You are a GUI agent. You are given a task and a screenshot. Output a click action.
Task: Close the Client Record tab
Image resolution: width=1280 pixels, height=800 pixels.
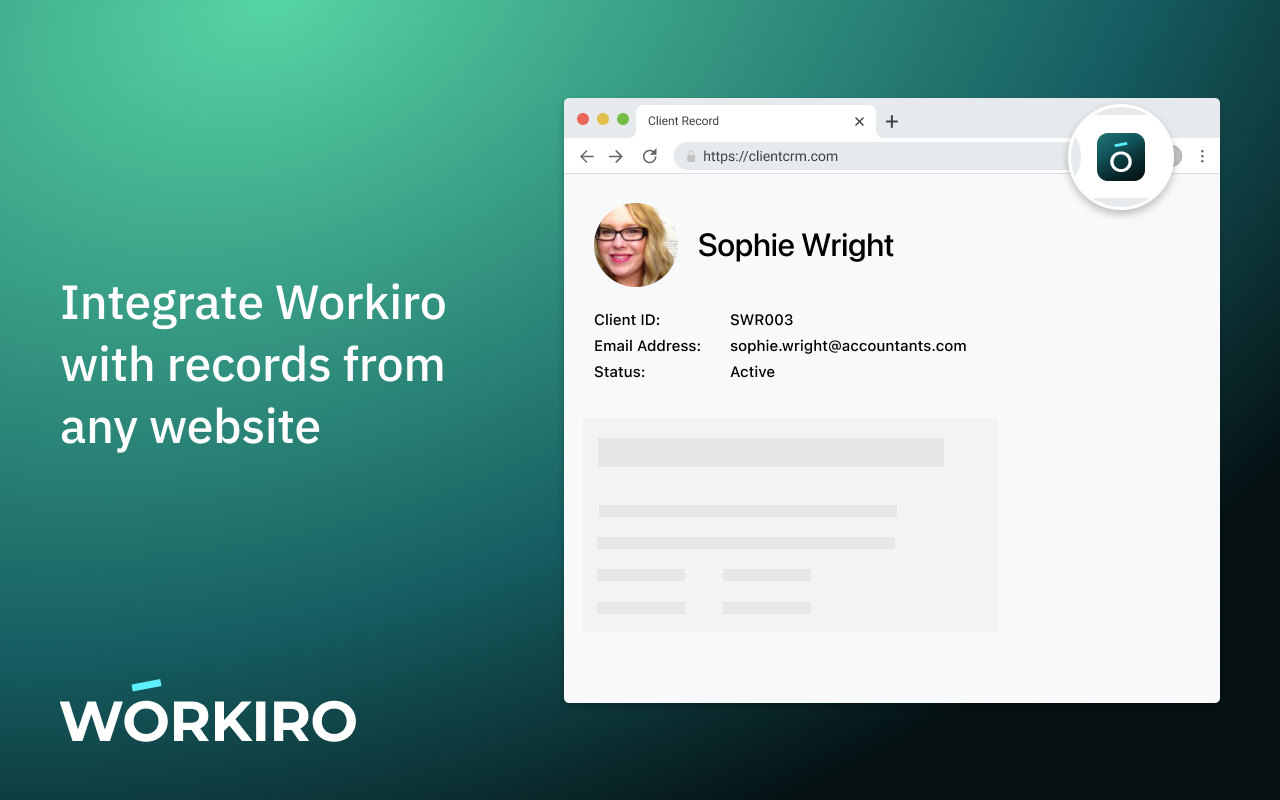tap(859, 121)
